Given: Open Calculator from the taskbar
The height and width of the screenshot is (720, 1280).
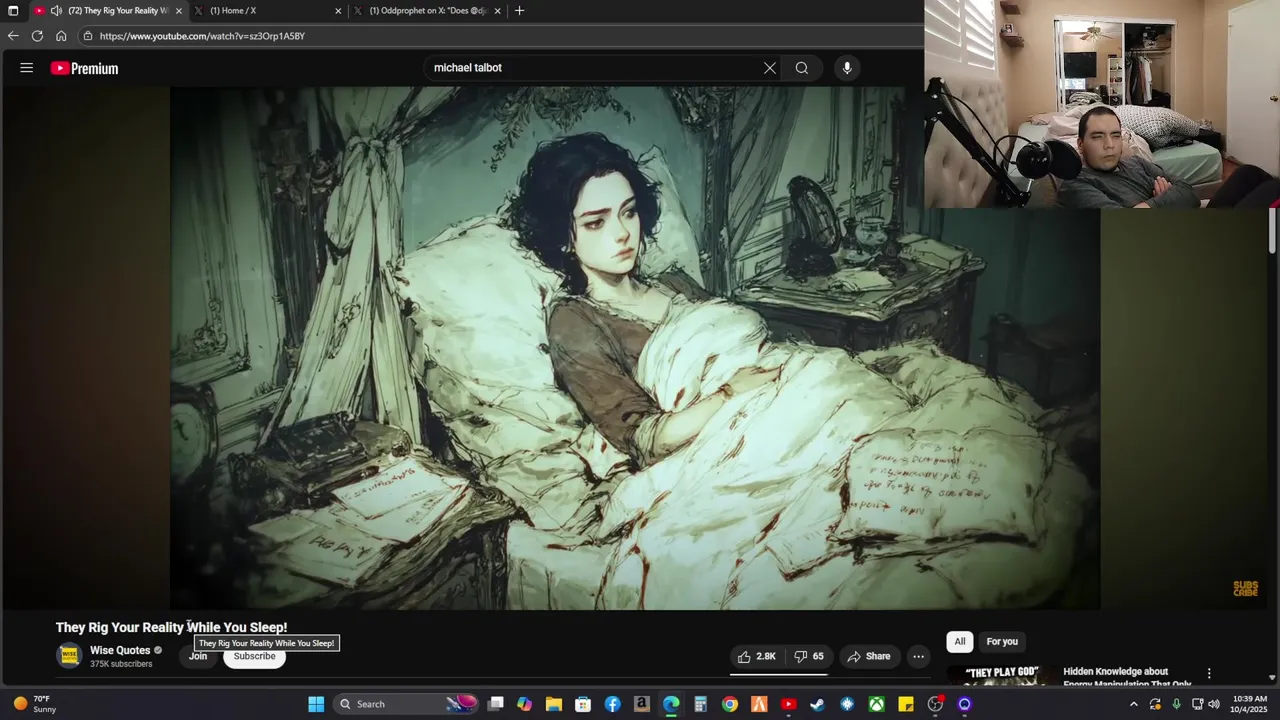Looking at the screenshot, I should tap(700, 704).
